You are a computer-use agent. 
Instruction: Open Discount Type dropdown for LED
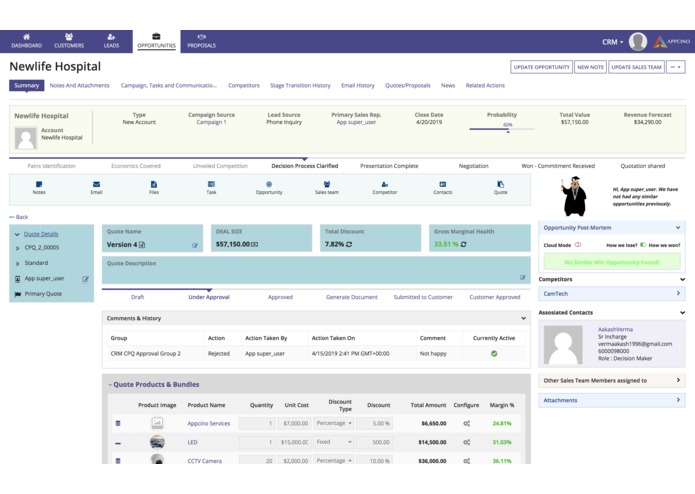[x=334, y=442]
